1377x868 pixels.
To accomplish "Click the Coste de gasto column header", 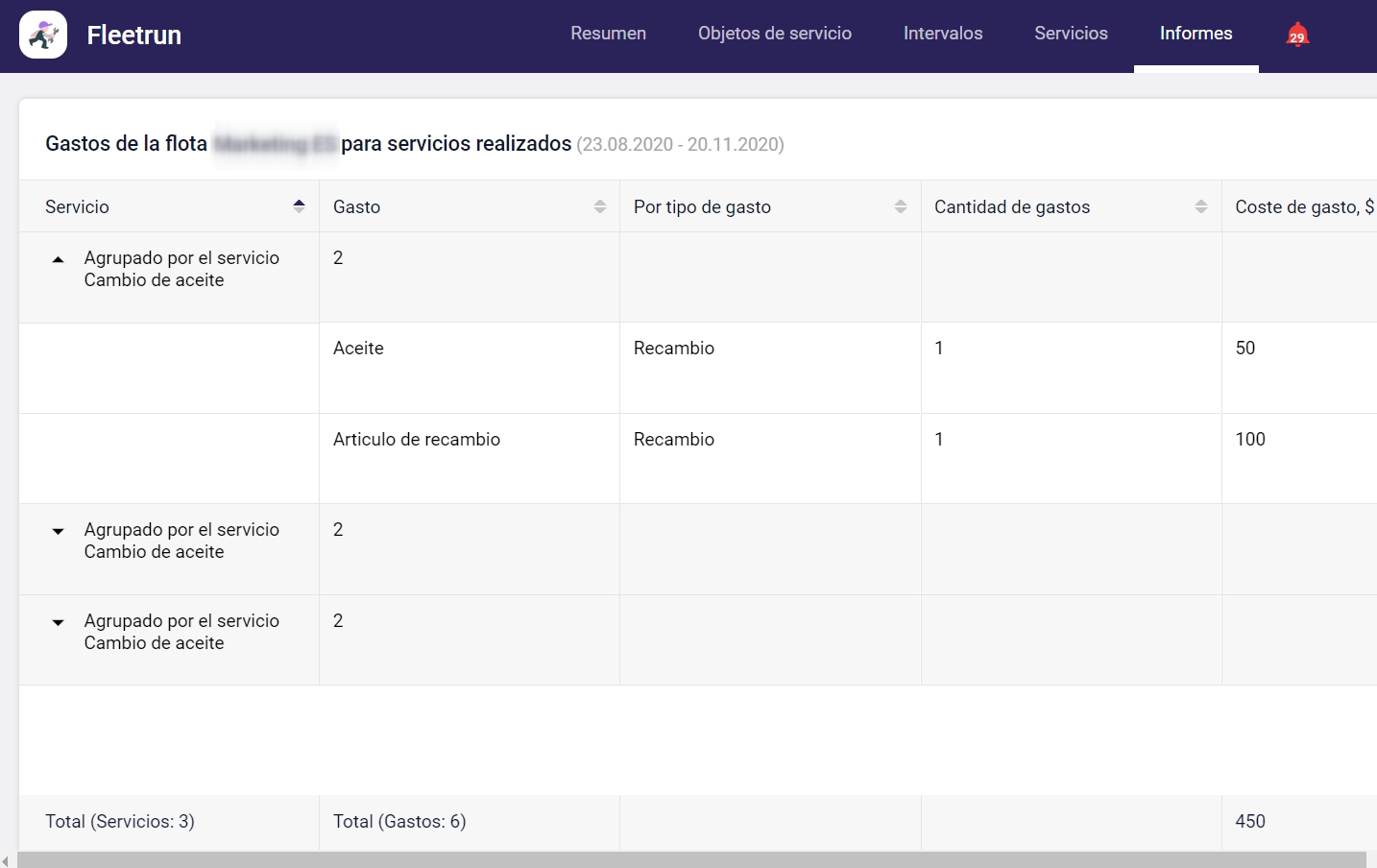I will (1302, 206).
